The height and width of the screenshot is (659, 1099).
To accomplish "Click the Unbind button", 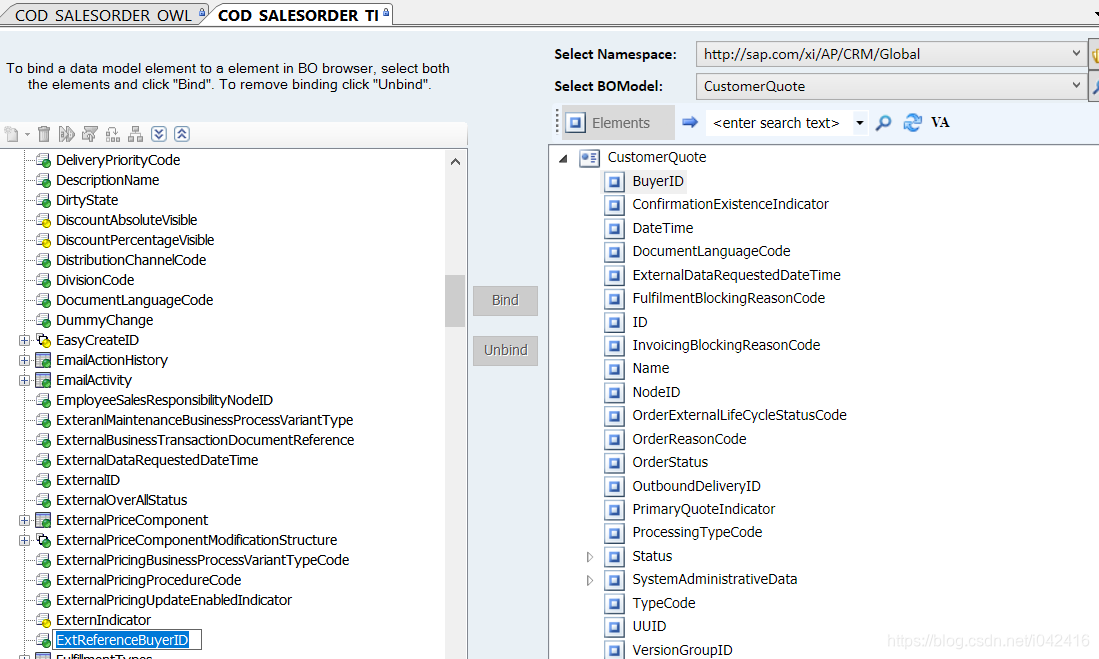I will [505, 351].
